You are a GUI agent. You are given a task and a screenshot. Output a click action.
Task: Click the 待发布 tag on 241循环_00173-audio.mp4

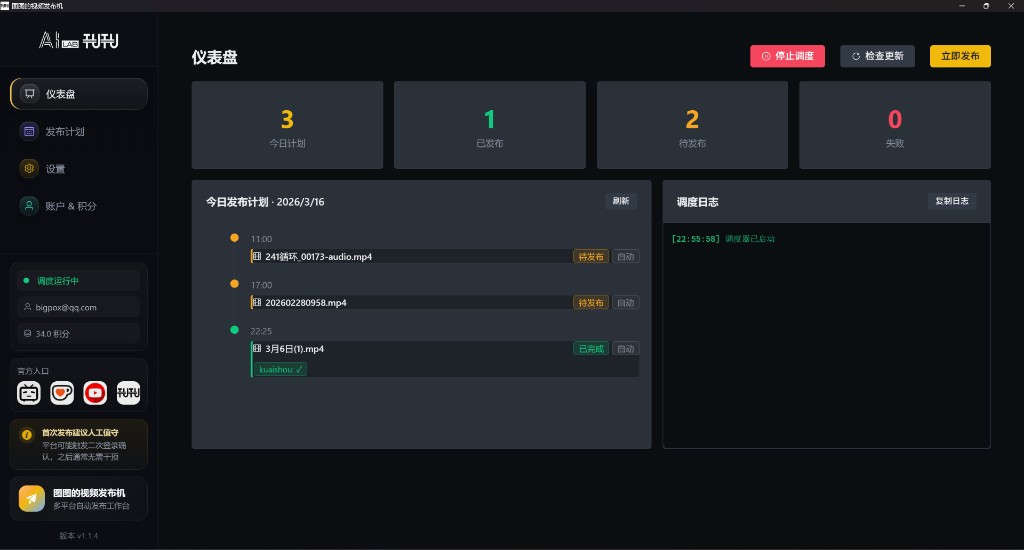click(590, 257)
